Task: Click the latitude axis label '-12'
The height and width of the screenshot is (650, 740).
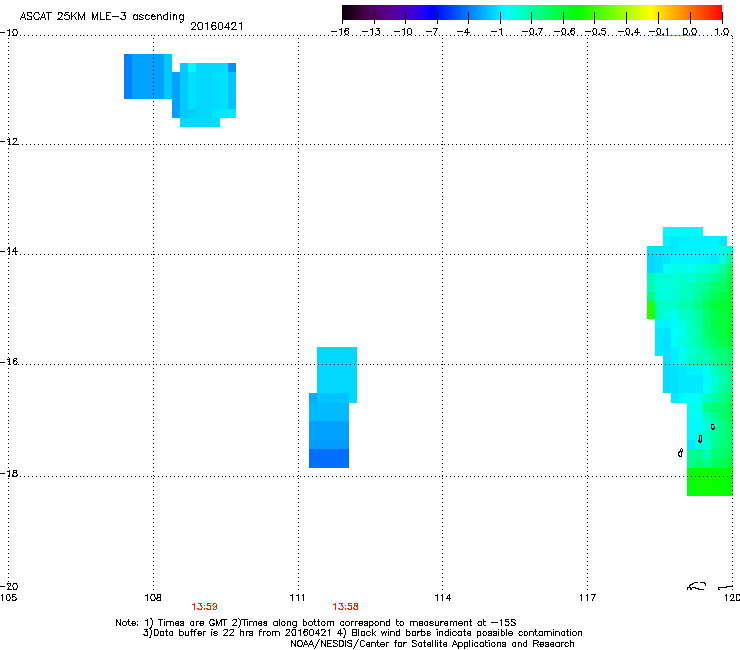Action: (x=9, y=142)
